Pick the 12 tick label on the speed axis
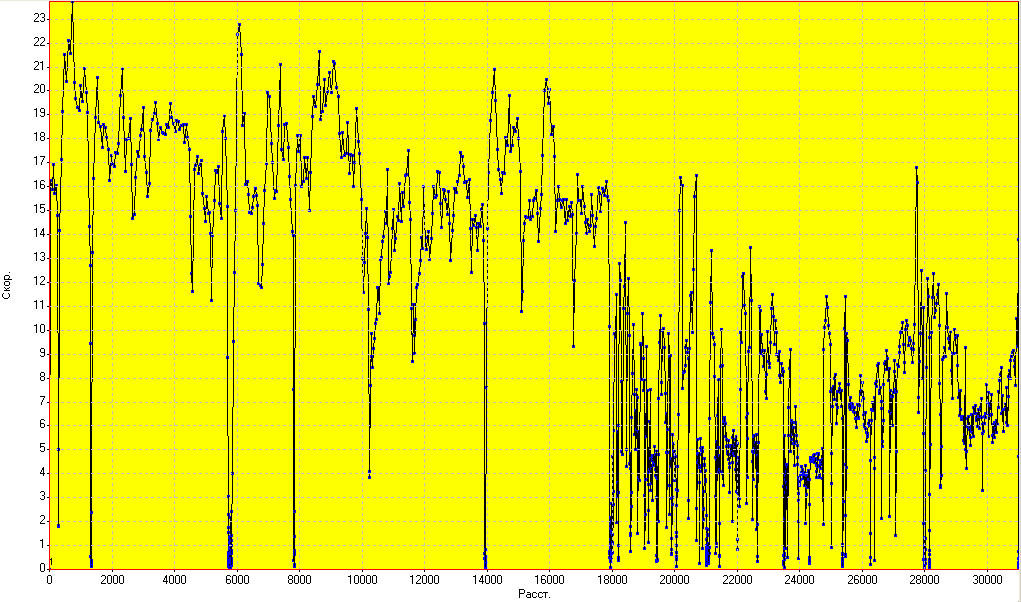 click(40, 282)
